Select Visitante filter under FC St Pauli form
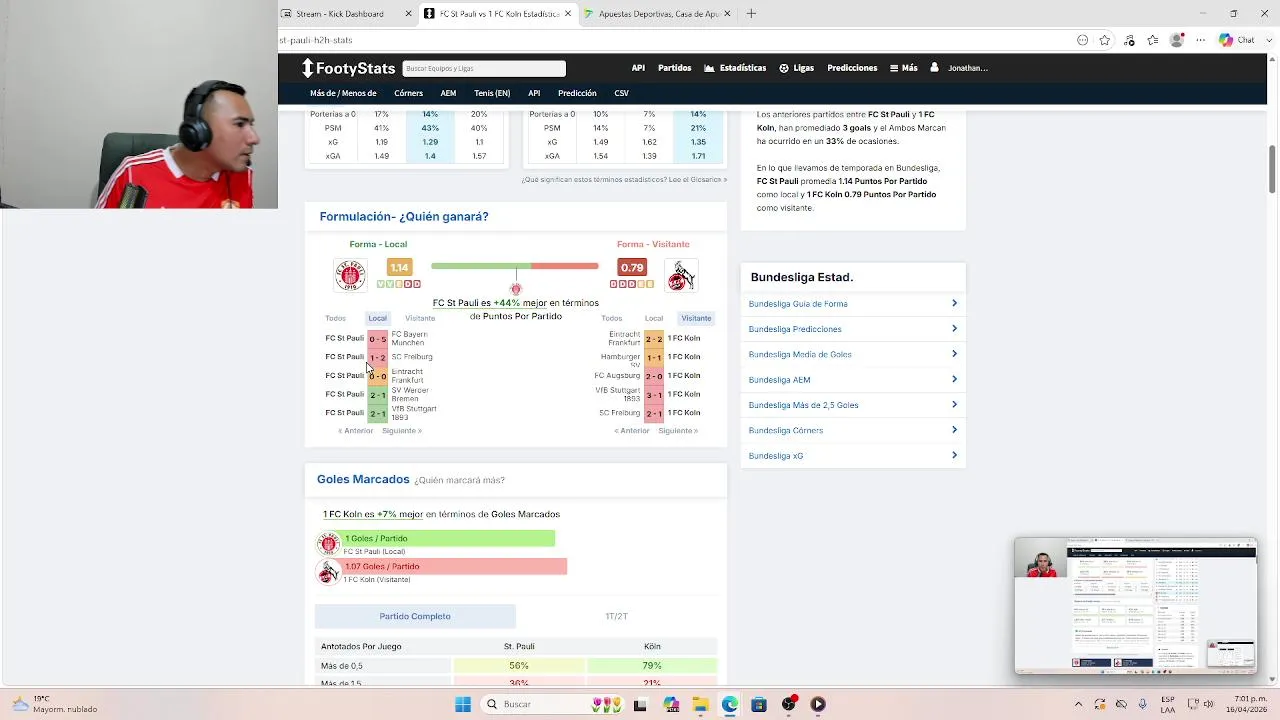This screenshot has width=1280, height=720. click(420, 318)
